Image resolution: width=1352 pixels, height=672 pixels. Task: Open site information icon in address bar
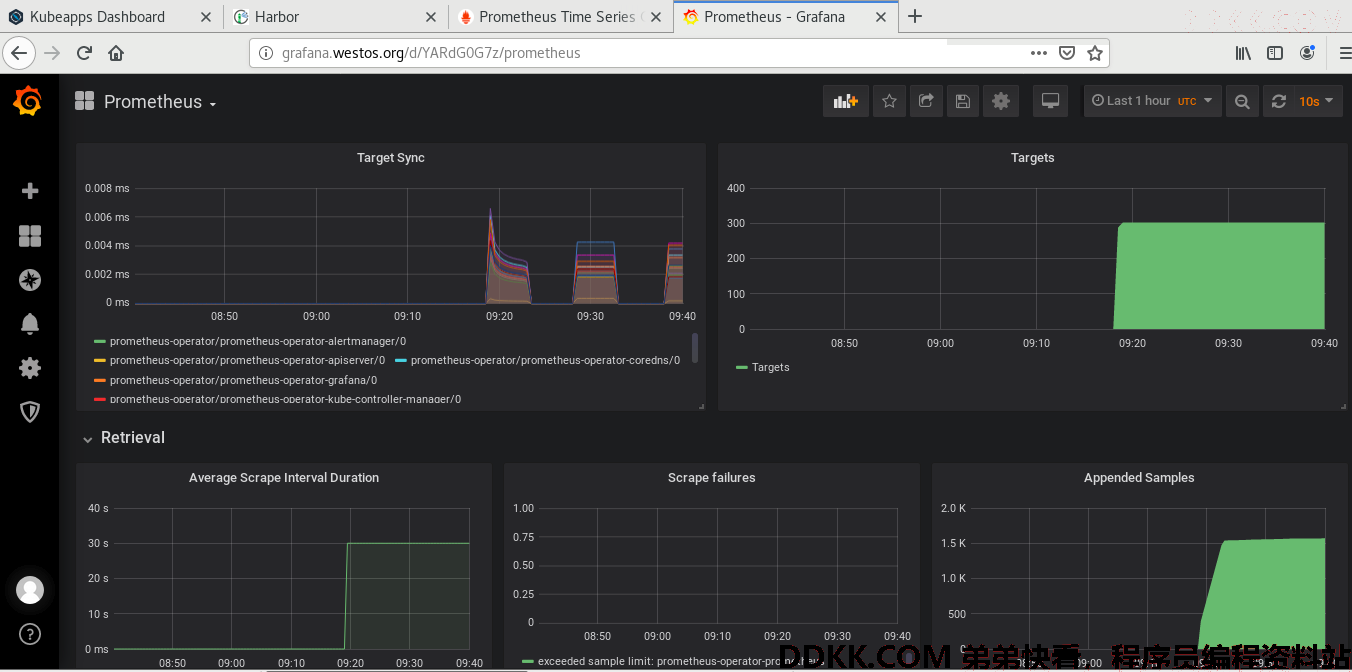(265, 53)
